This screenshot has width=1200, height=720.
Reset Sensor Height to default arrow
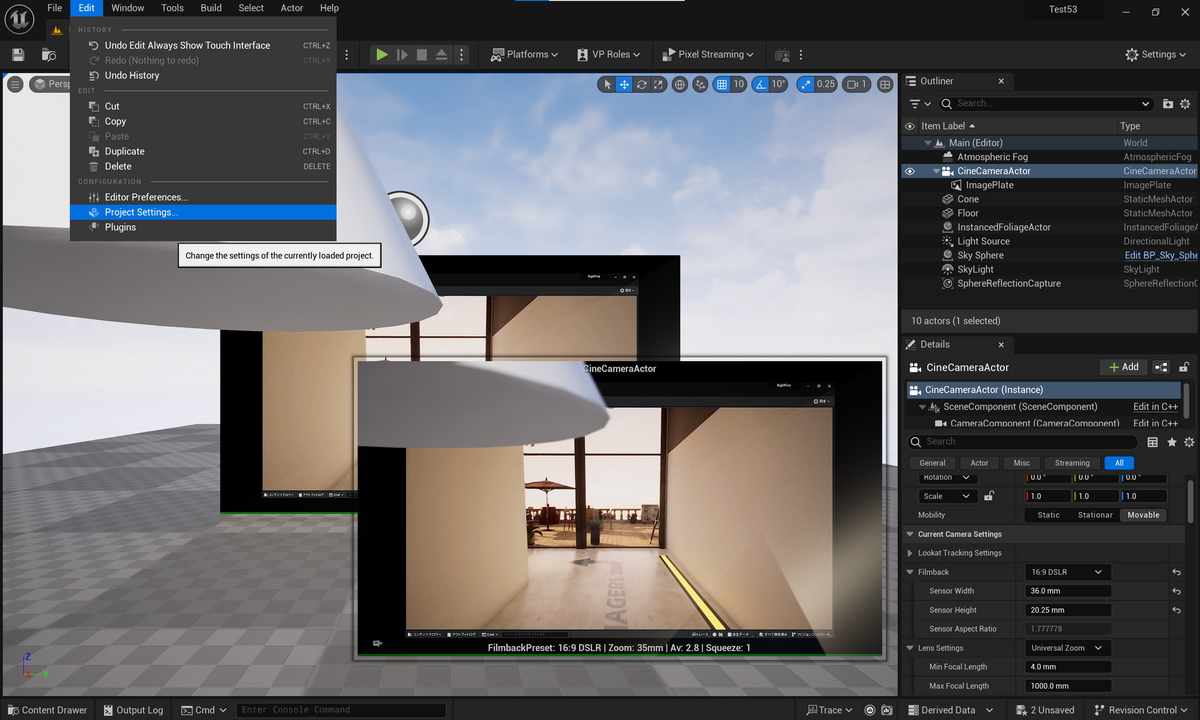point(1177,610)
